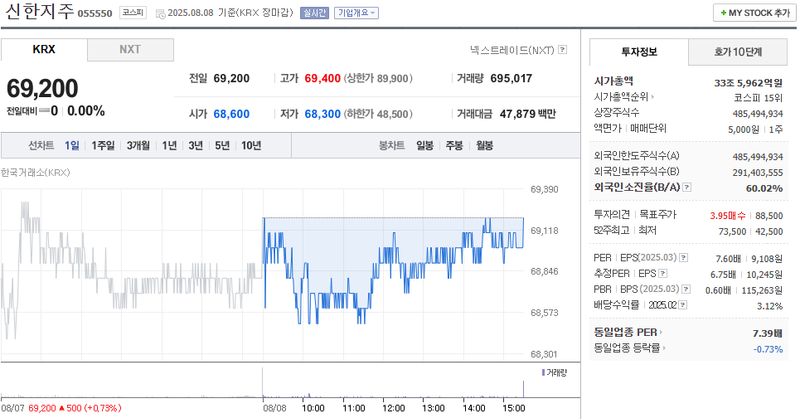Click the 외국인보유주식수 value 291,403,555
The width and height of the screenshot is (800, 419).
pos(758,172)
